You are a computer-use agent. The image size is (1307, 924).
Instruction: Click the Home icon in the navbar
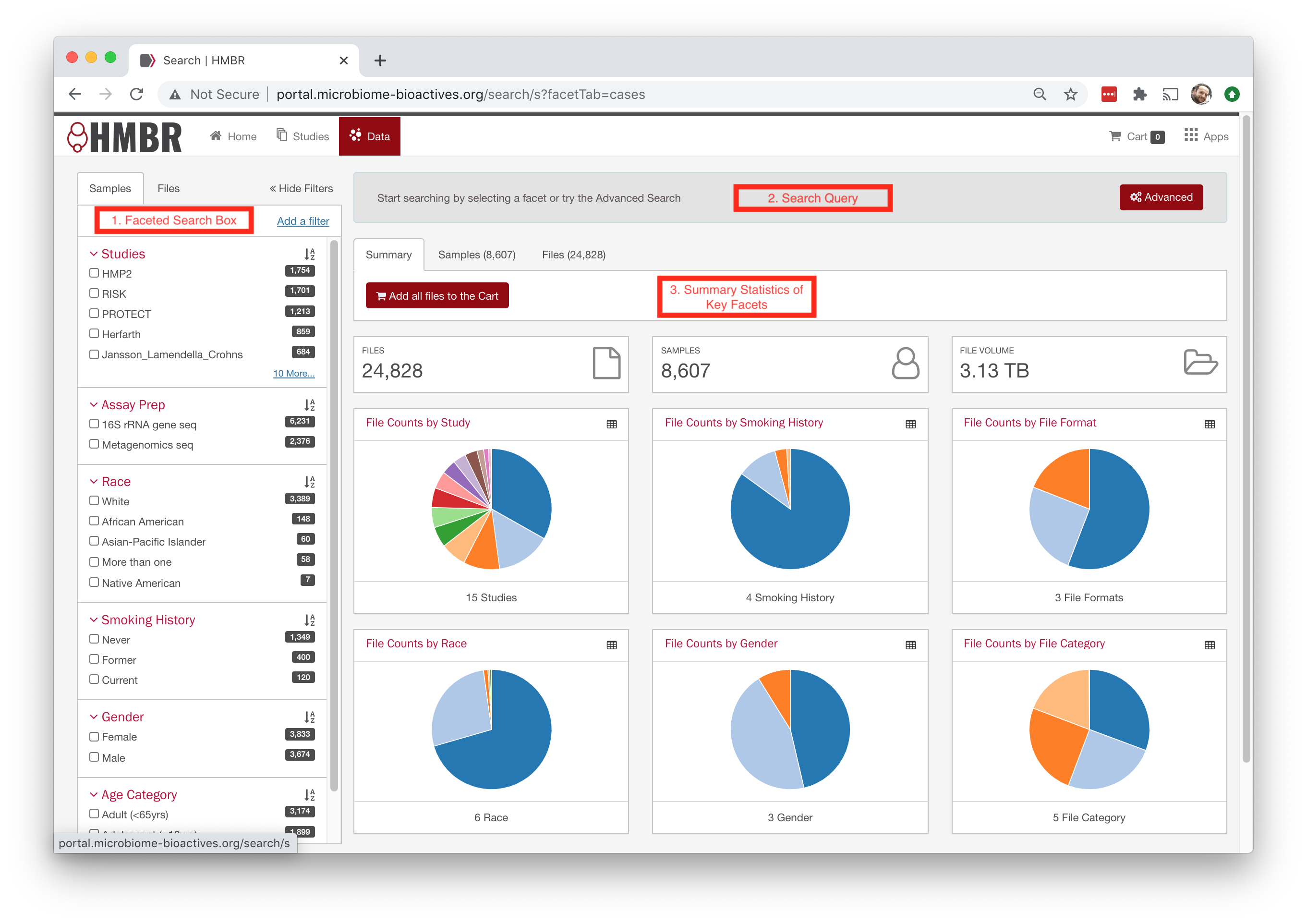pyautogui.click(x=216, y=135)
